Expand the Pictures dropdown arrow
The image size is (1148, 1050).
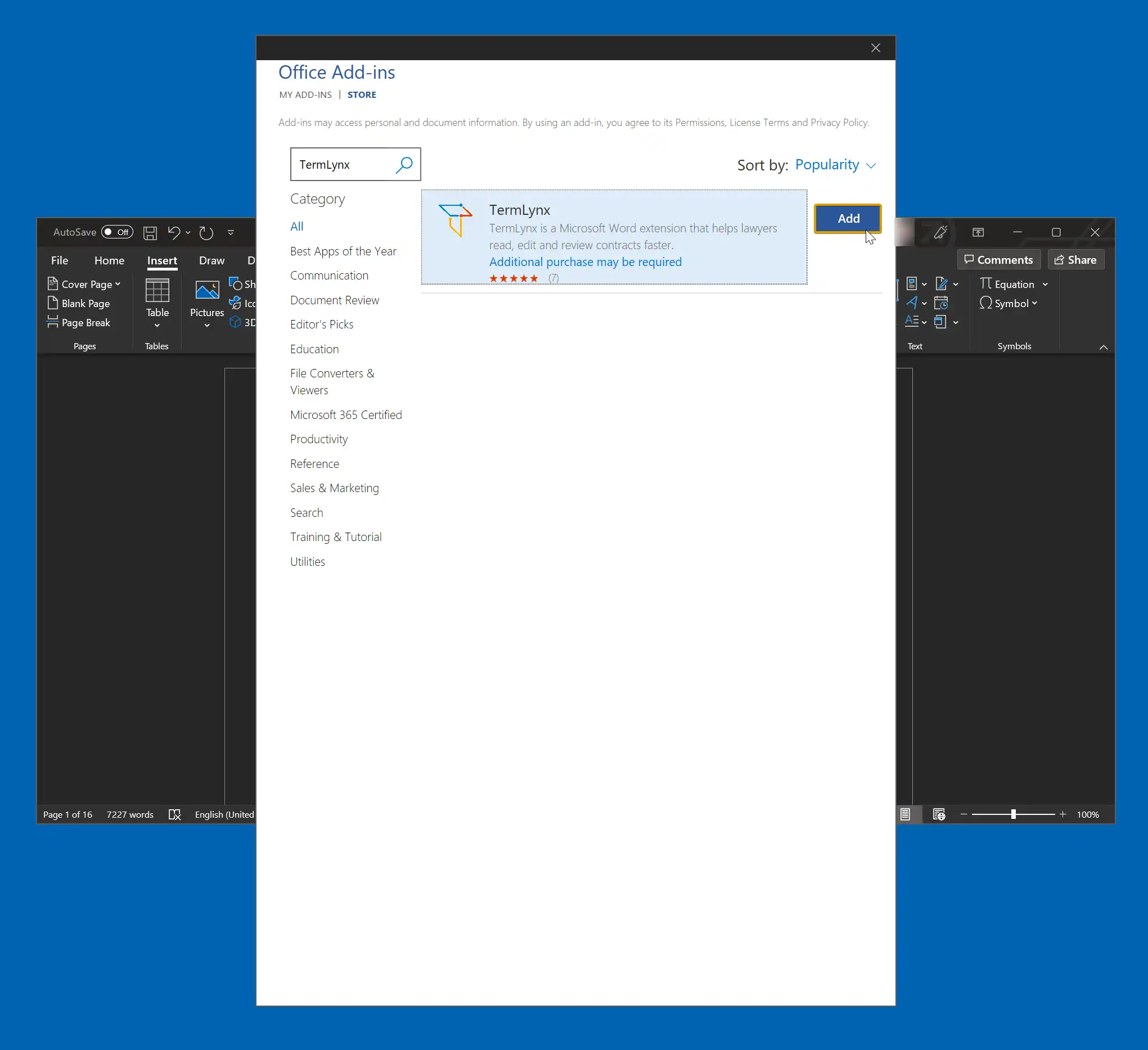point(208,326)
